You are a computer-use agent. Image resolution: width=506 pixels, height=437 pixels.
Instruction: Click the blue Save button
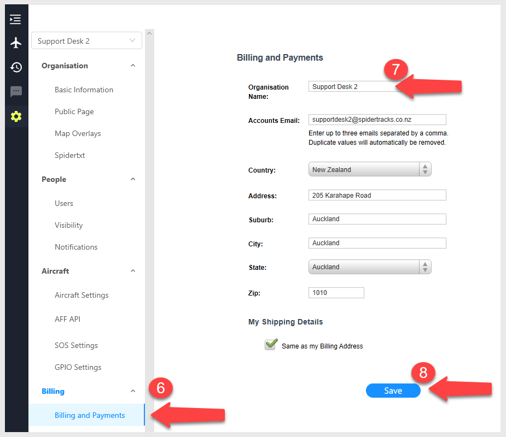coord(393,391)
